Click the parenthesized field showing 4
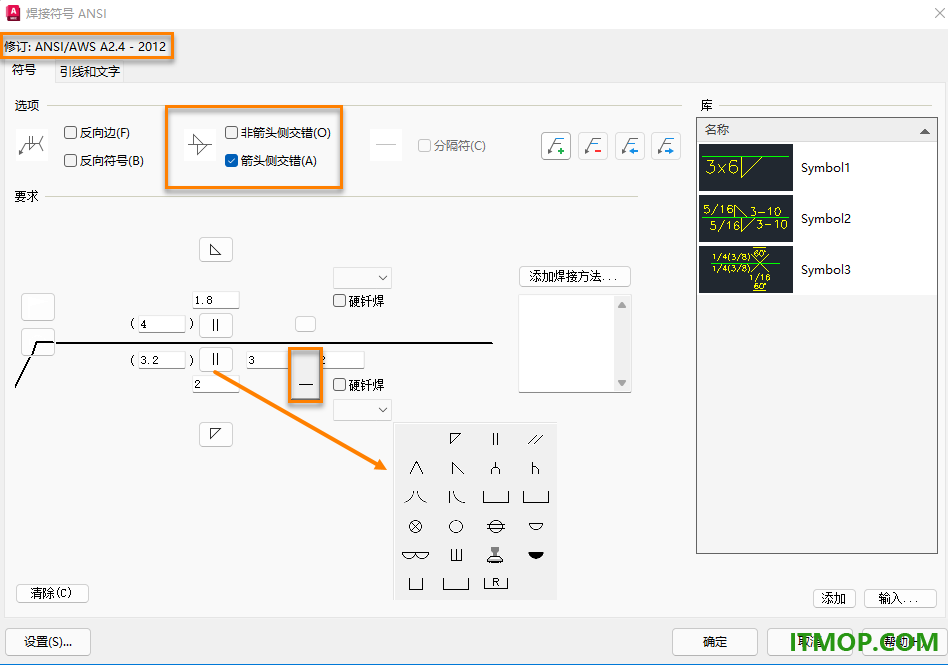The width and height of the screenshot is (948, 665). tap(161, 324)
